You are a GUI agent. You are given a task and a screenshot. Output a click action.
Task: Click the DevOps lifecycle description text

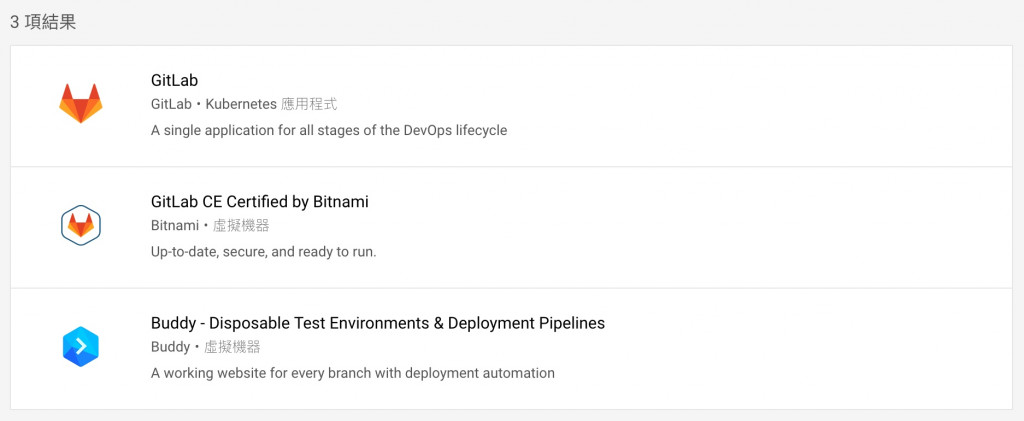(329, 130)
